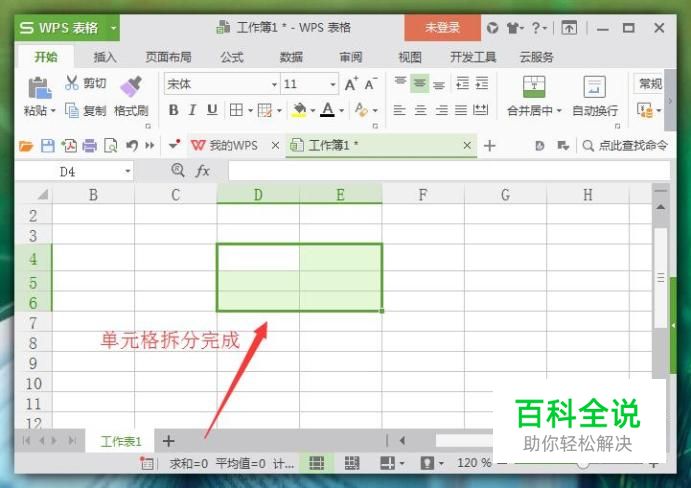This screenshot has width=691, height=488.
Task: Toggle bold formatting
Action: 174,110
